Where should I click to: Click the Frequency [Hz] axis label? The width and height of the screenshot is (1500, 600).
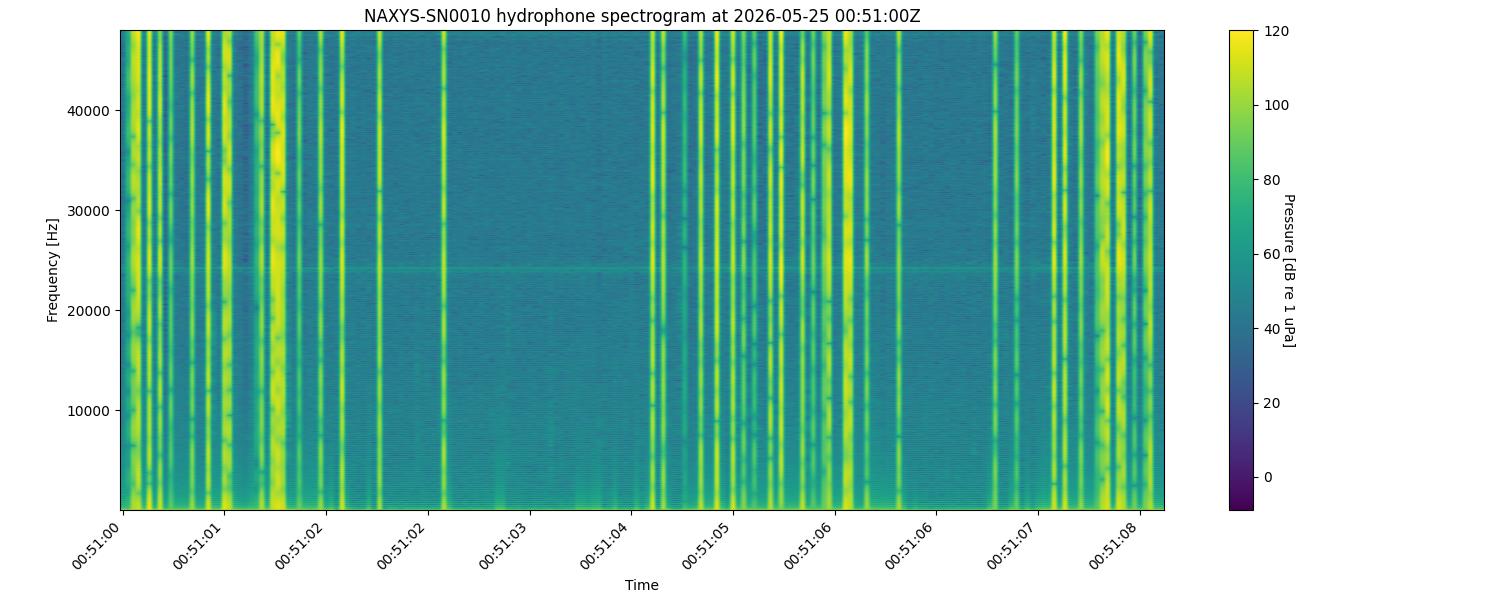click(53, 270)
